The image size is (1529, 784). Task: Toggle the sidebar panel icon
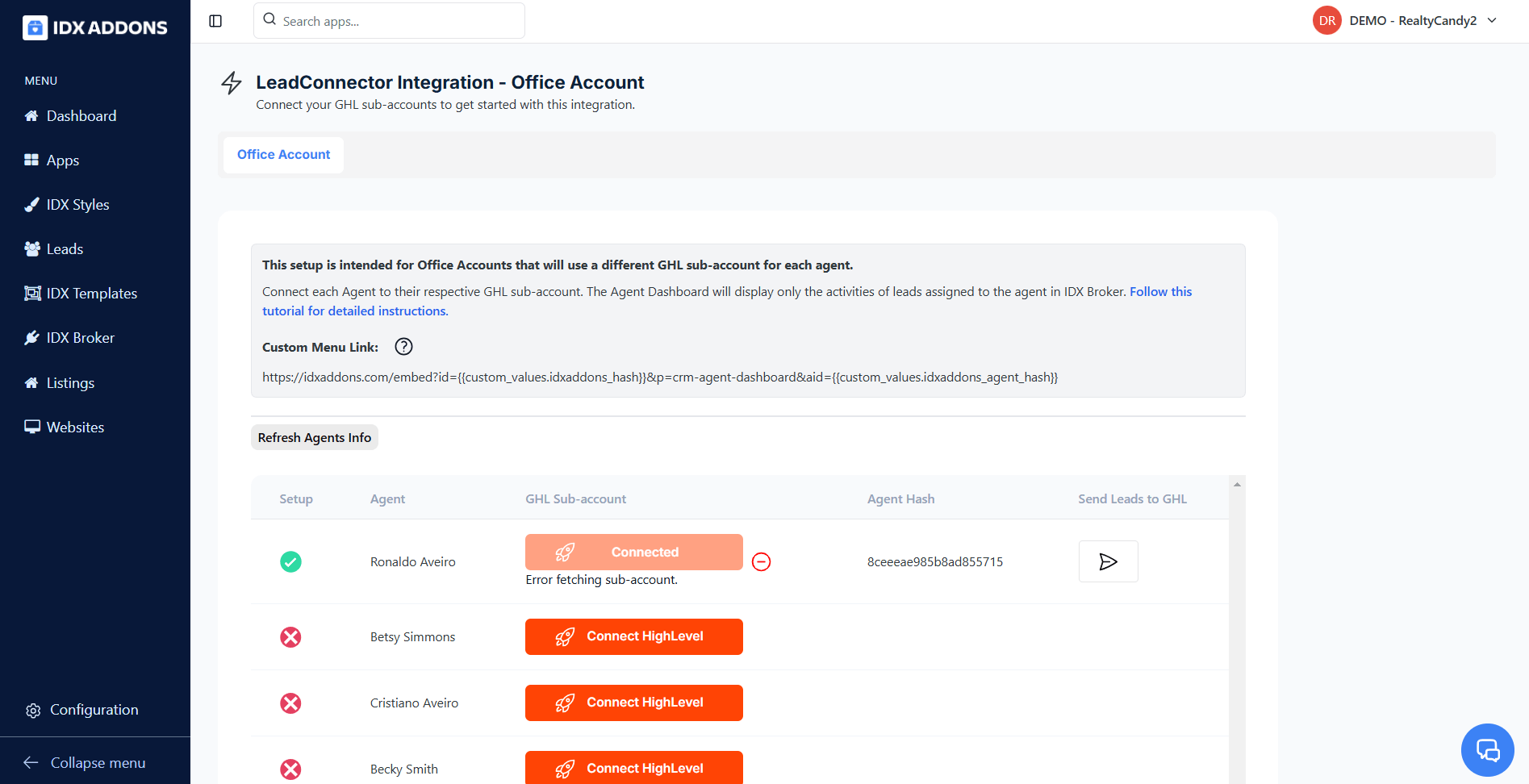pos(215,21)
